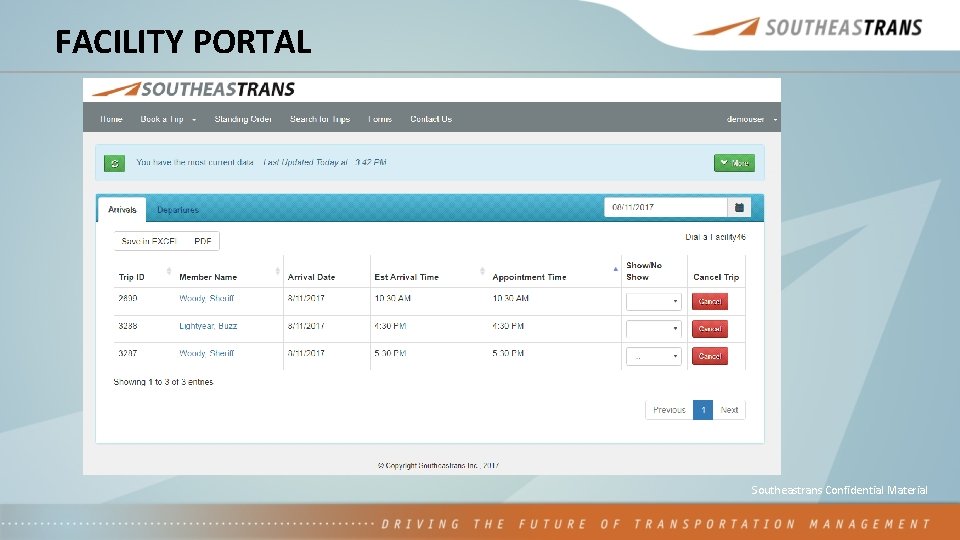Cancel trip 3238
This screenshot has width=960, height=540.
click(710, 329)
